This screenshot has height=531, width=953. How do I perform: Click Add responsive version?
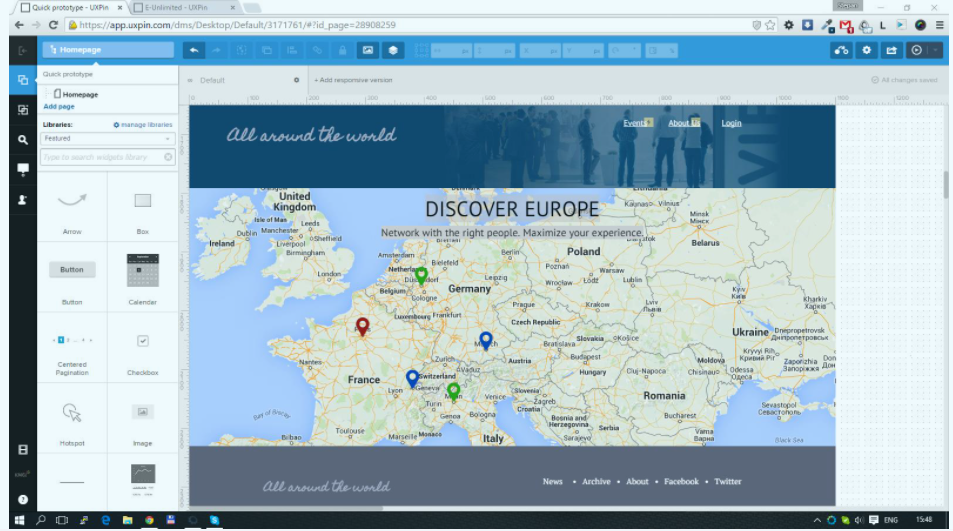pyautogui.click(x=354, y=80)
